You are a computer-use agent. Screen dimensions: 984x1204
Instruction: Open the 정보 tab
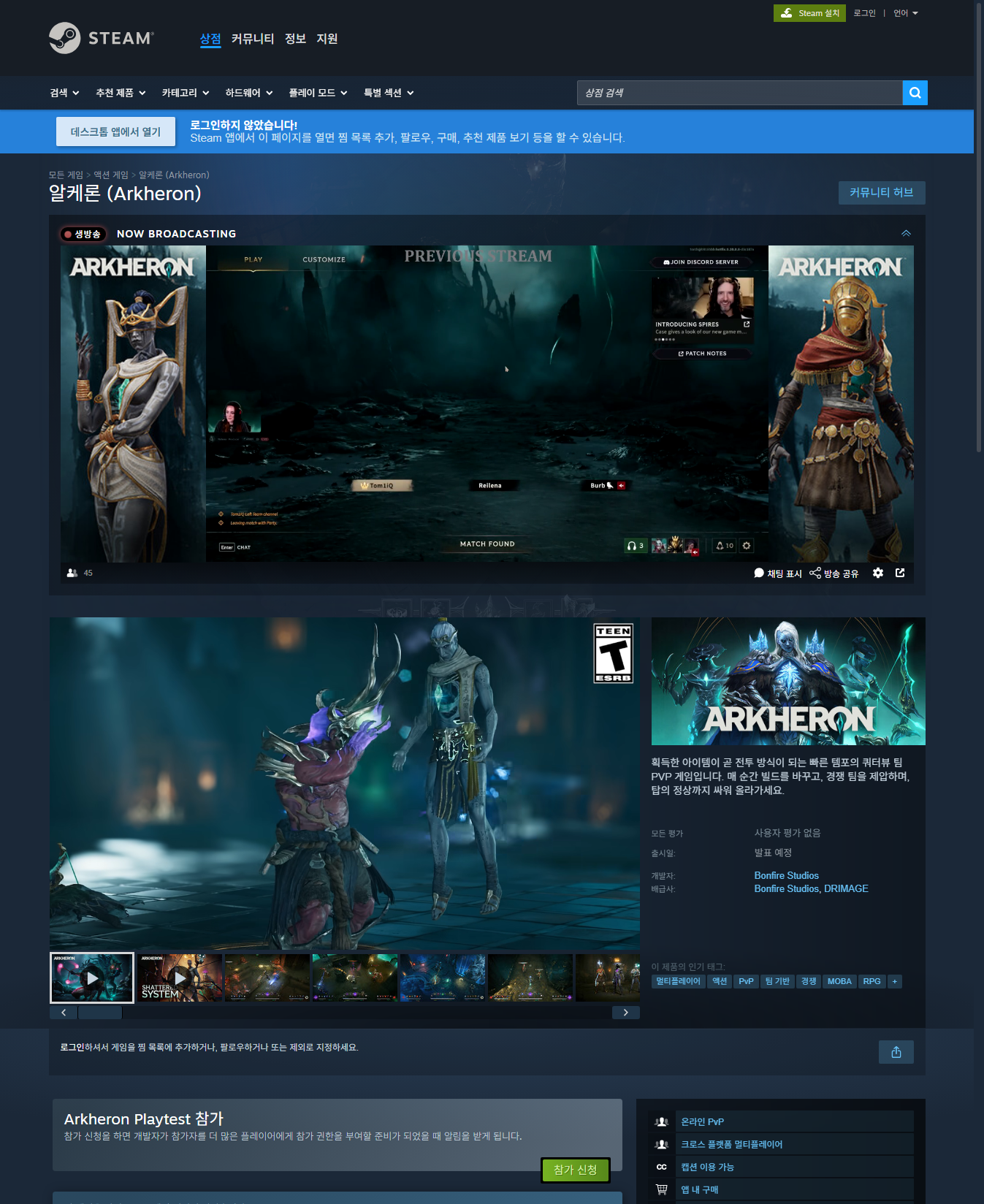pos(295,39)
